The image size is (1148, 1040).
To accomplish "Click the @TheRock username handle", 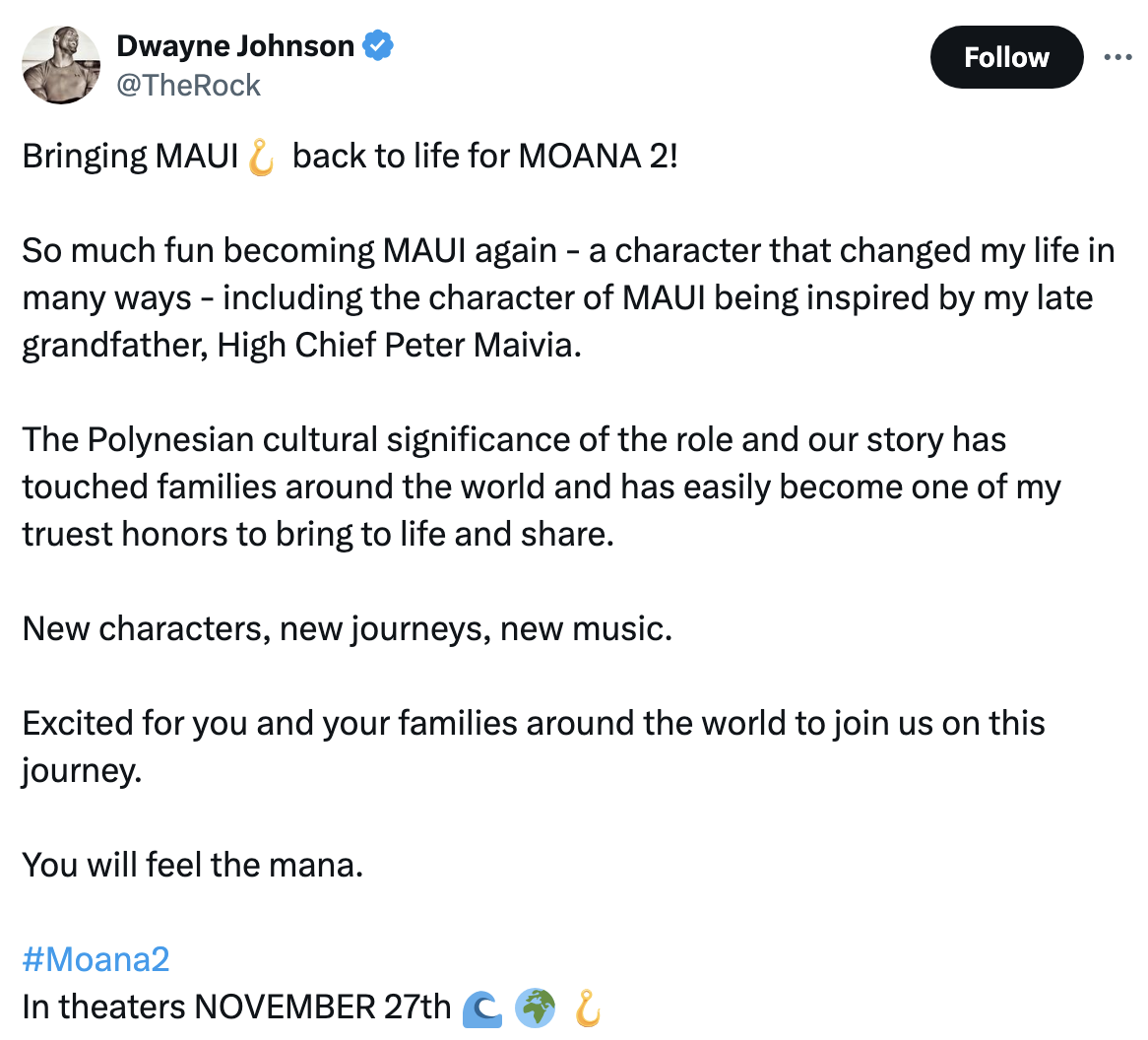I will click(x=190, y=86).
